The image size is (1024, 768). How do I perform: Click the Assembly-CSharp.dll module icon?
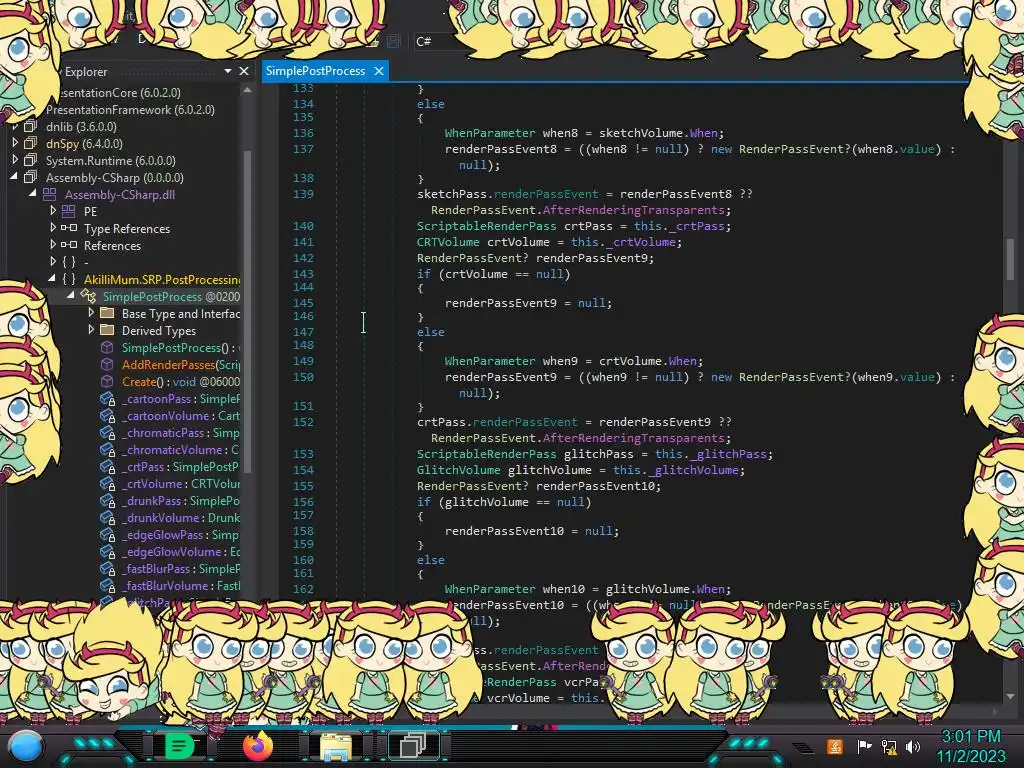(x=50, y=194)
